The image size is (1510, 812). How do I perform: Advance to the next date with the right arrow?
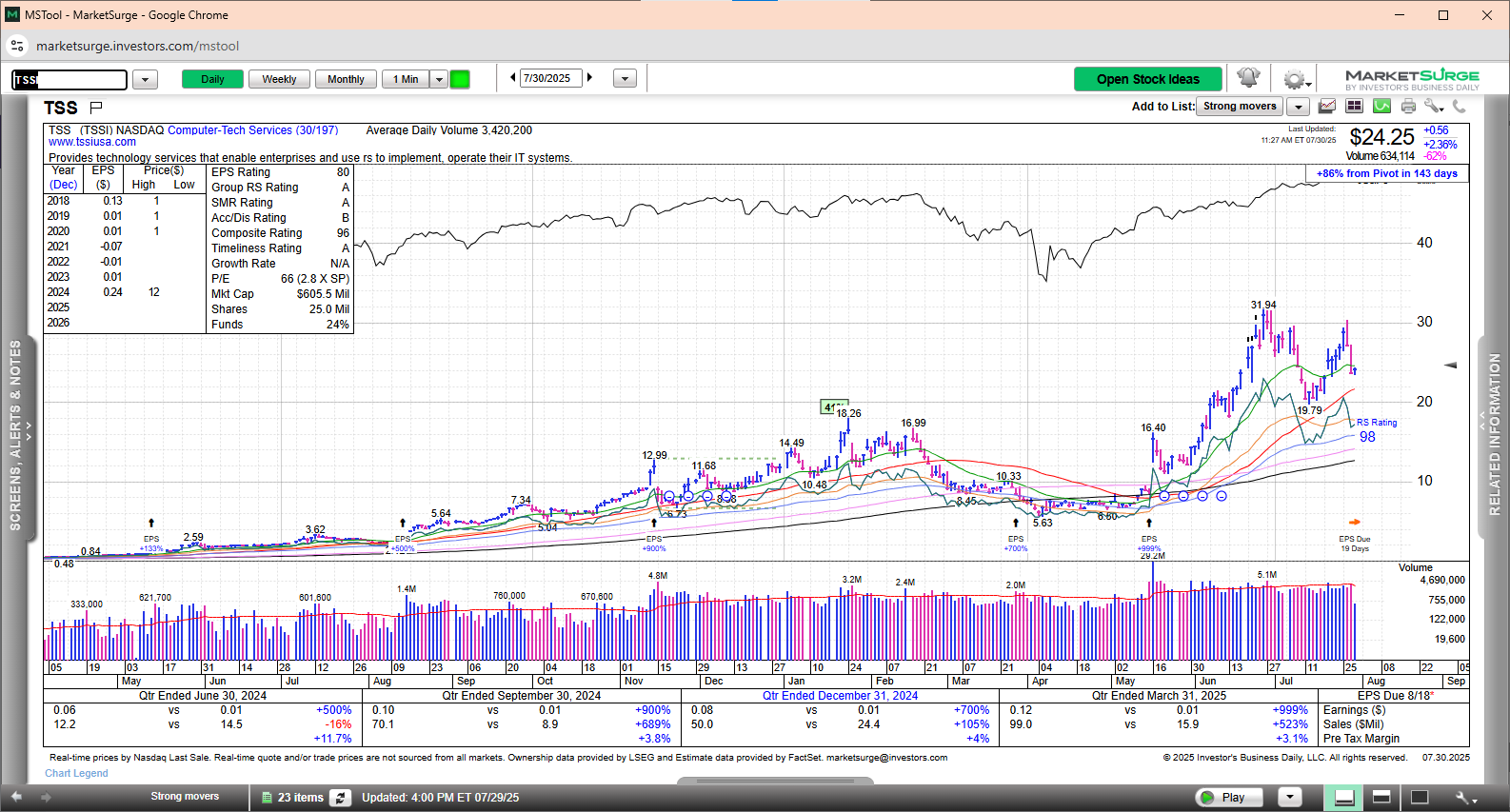[x=590, y=78]
